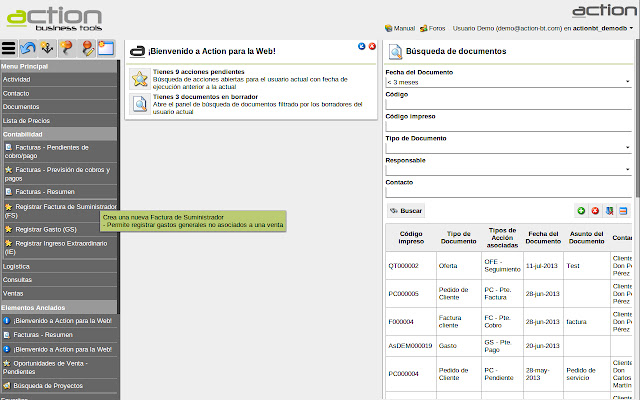Image resolution: width=640 pixels, height=400 pixels.
Task: Click the Buscar button
Action: click(x=406, y=211)
